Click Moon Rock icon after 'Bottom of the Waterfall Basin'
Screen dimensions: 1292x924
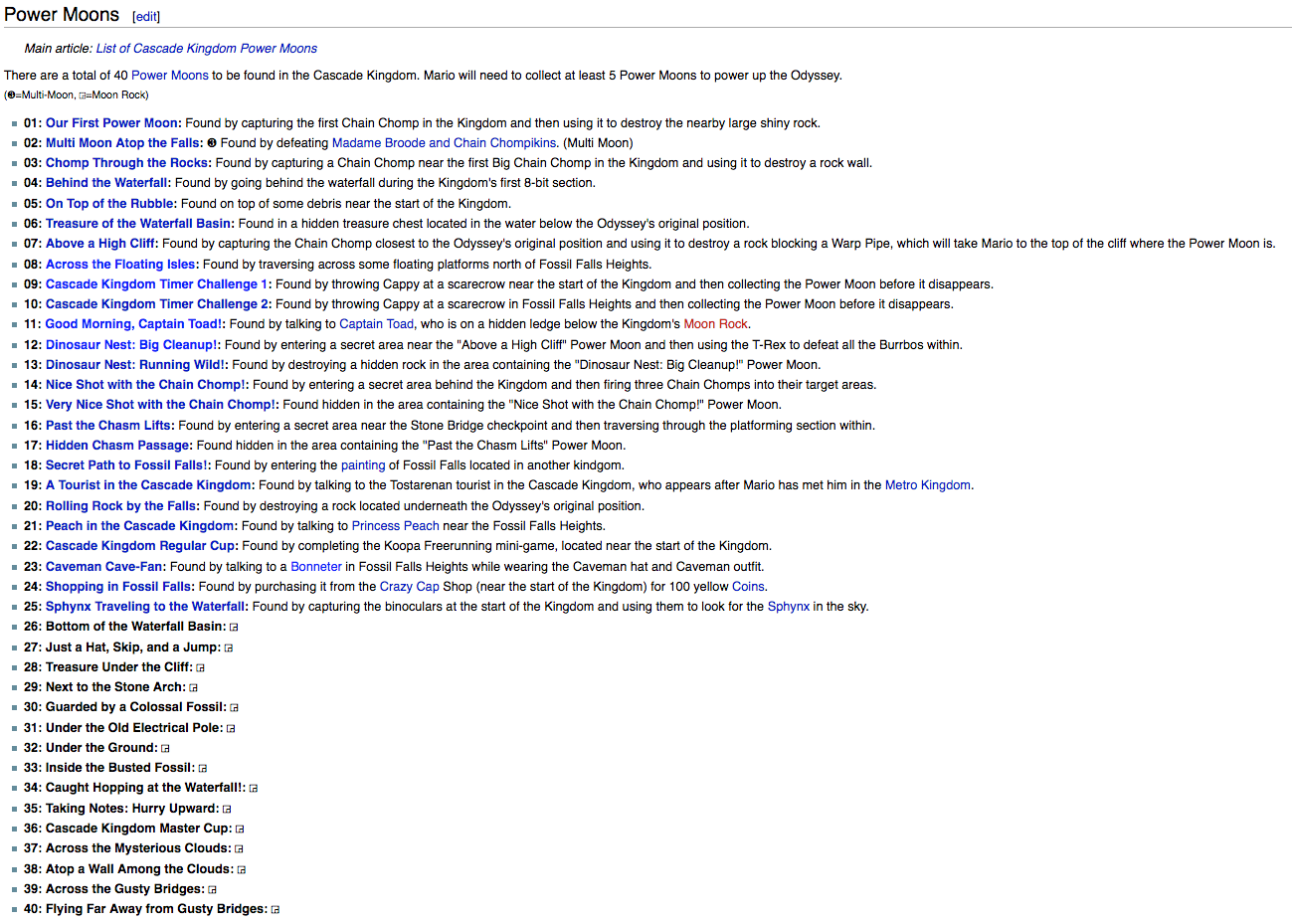[x=235, y=628]
